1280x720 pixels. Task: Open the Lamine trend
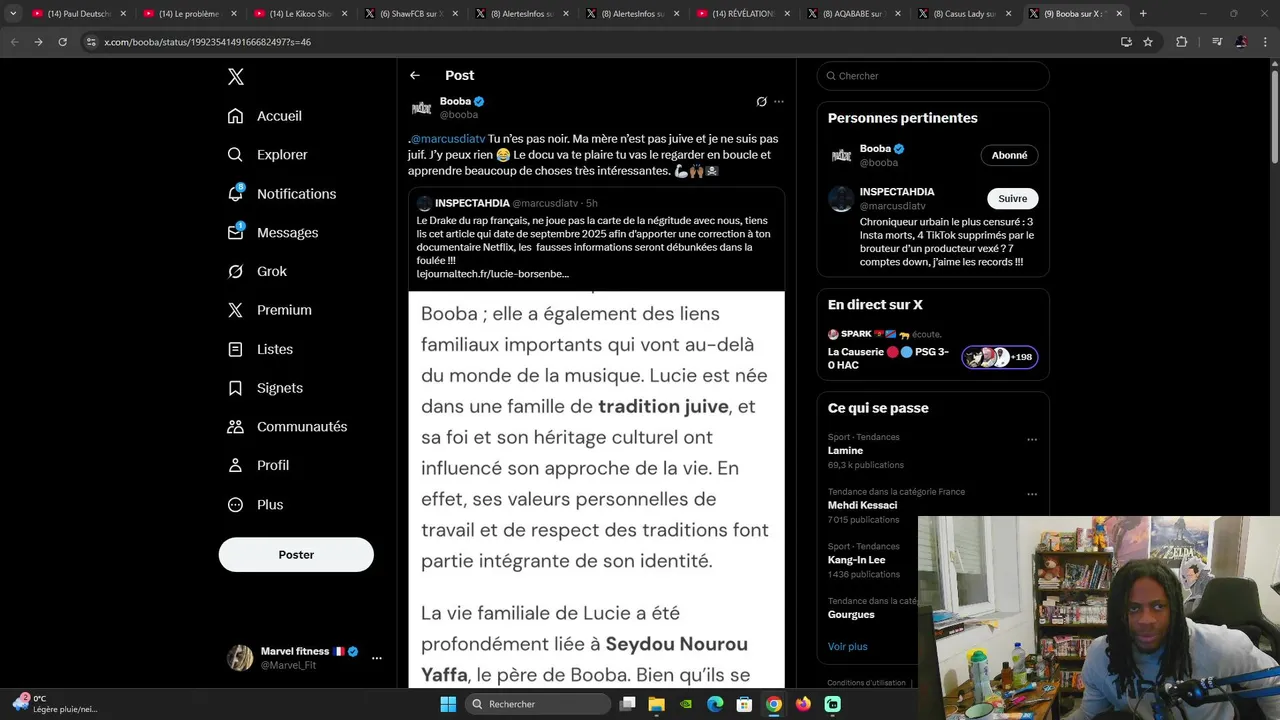coord(845,451)
